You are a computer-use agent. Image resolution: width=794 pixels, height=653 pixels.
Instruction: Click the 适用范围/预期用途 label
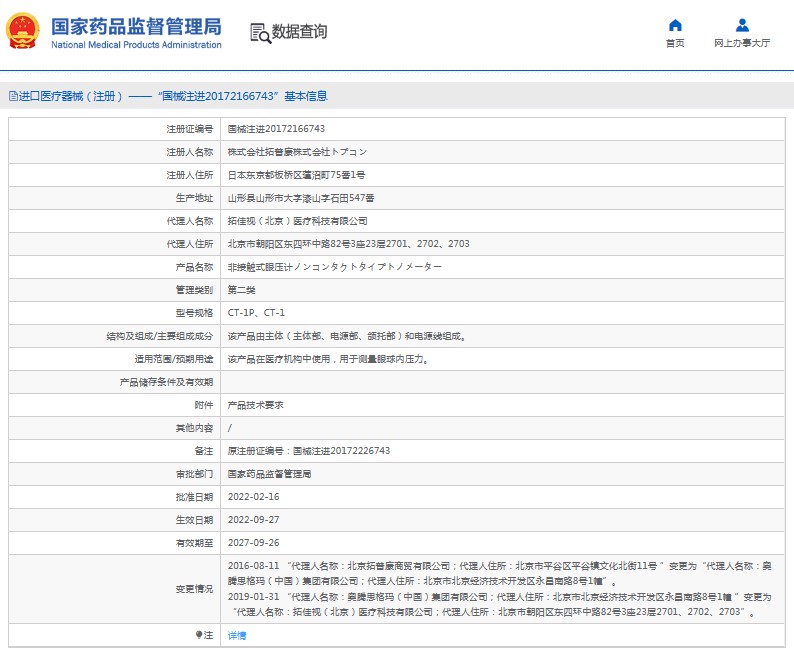pos(174,359)
